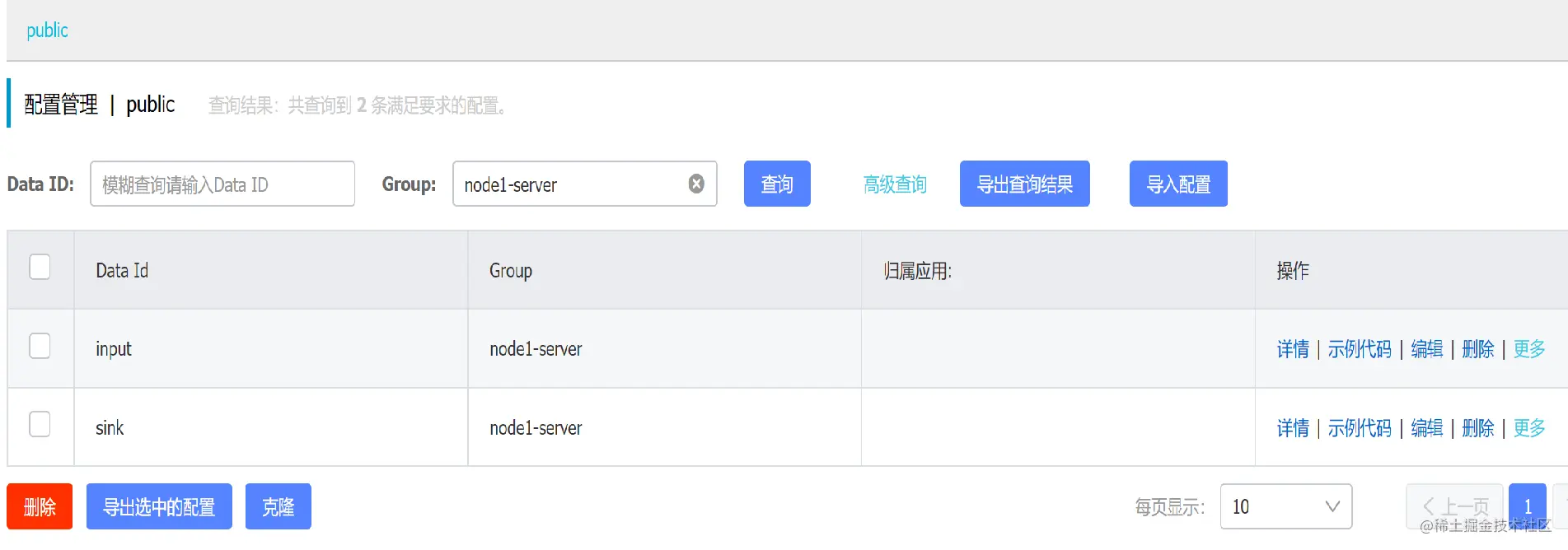Click 导出查询结果 export button
The height and width of the screenshot is (550, 1568).
tap(1025, 184)
